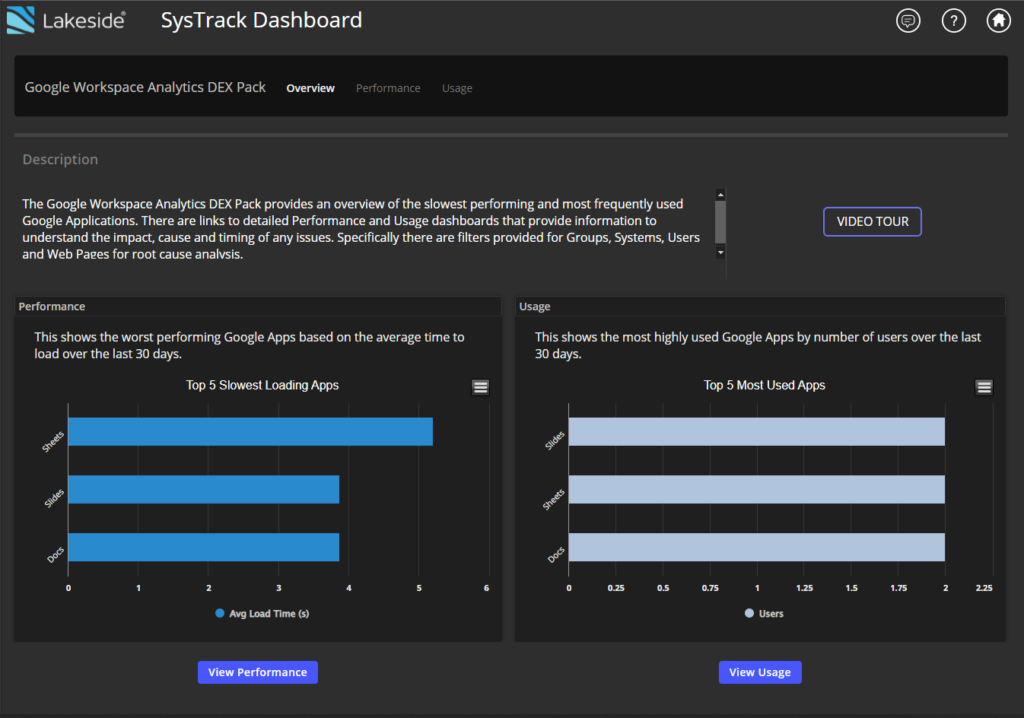
Task: Click the chat feedback icon in header
Action: pyautogui.click(x=908, y=21)
